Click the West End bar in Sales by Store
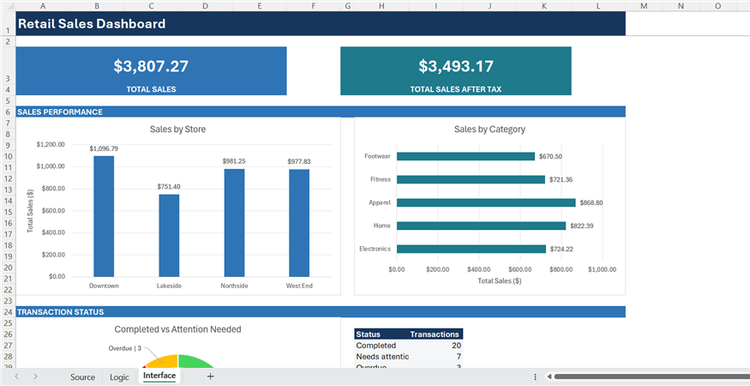This screenshot has height=386, width=750. tap(299, 223)
